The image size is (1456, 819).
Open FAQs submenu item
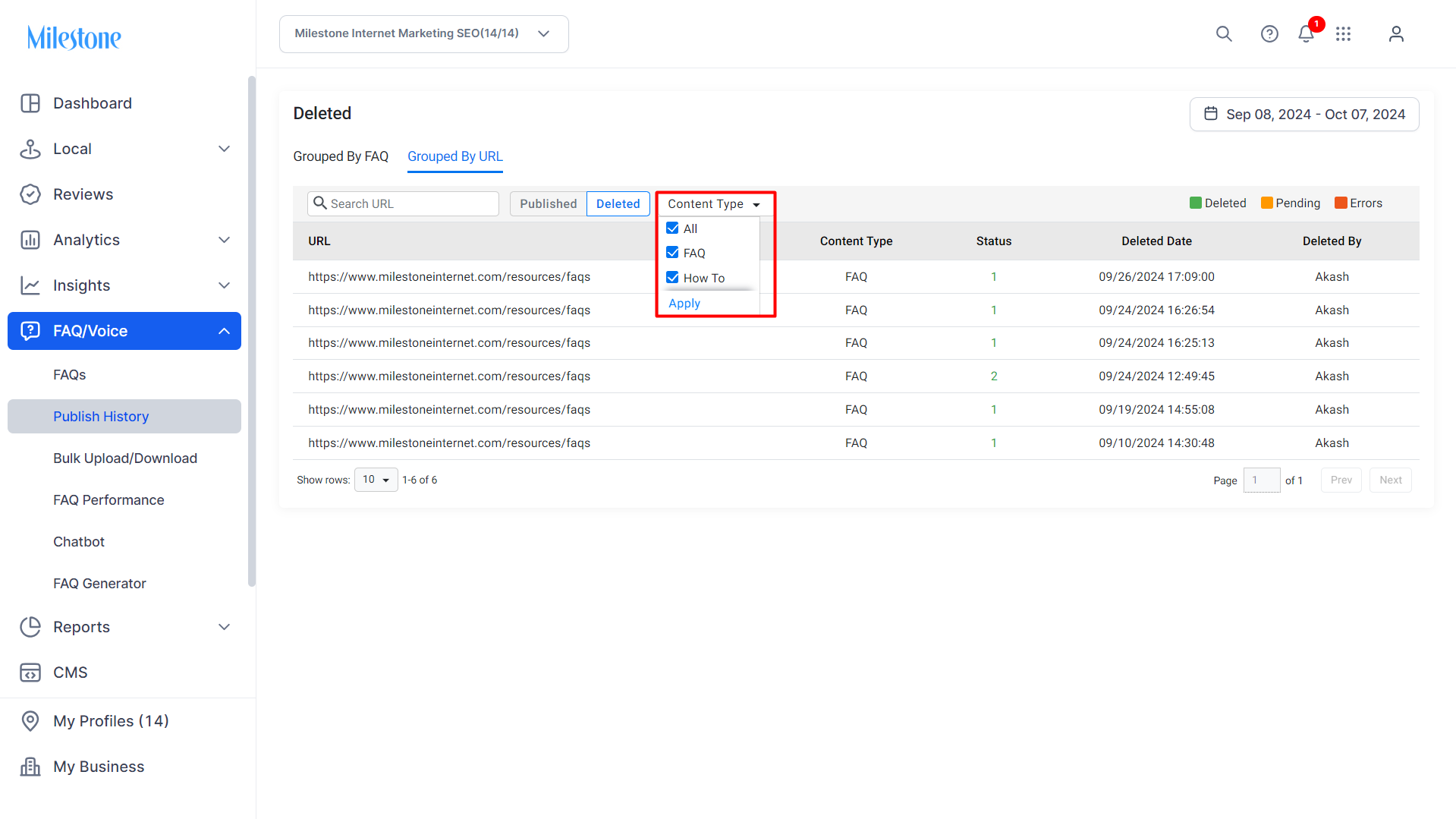[x=70, y=375]
